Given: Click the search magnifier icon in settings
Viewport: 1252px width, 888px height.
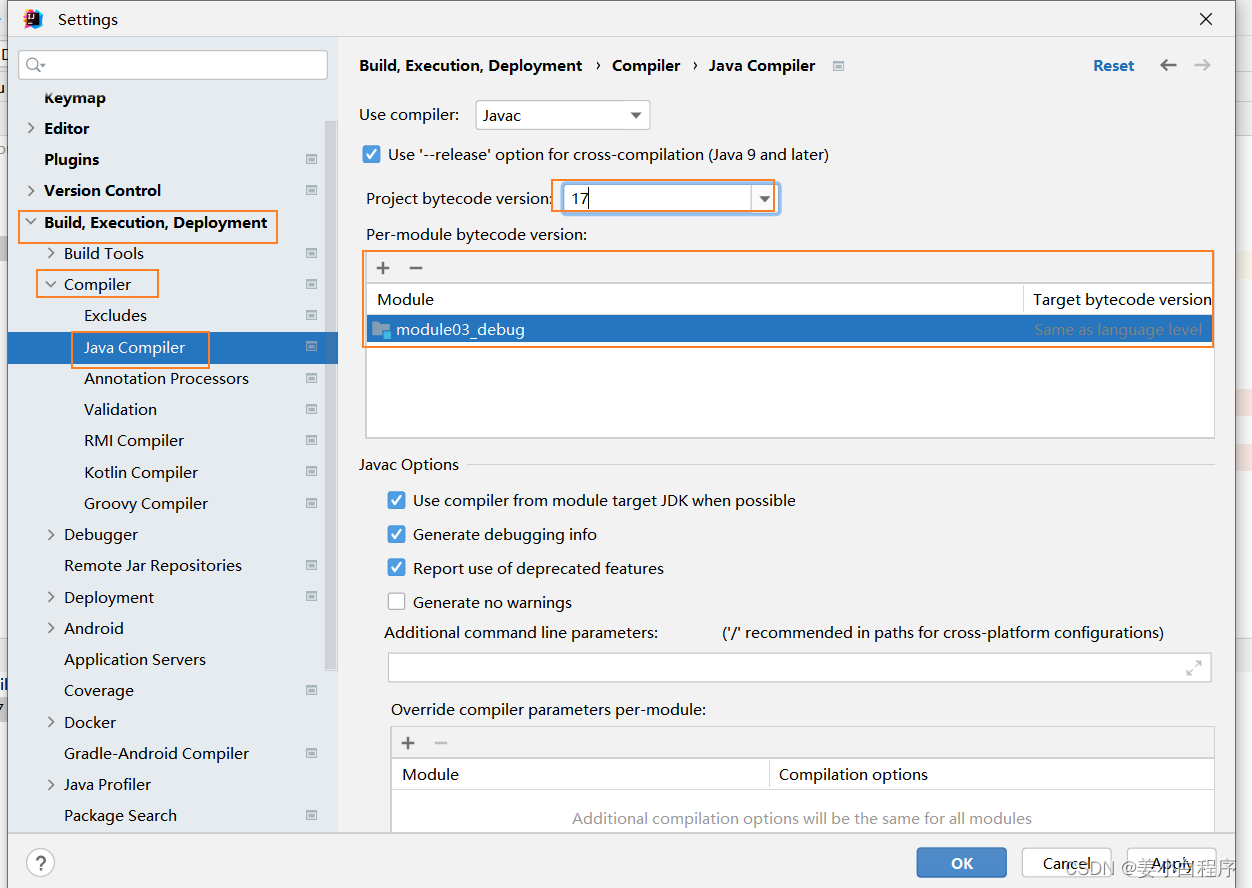Looking at the screenshot, I should point(35,65).
